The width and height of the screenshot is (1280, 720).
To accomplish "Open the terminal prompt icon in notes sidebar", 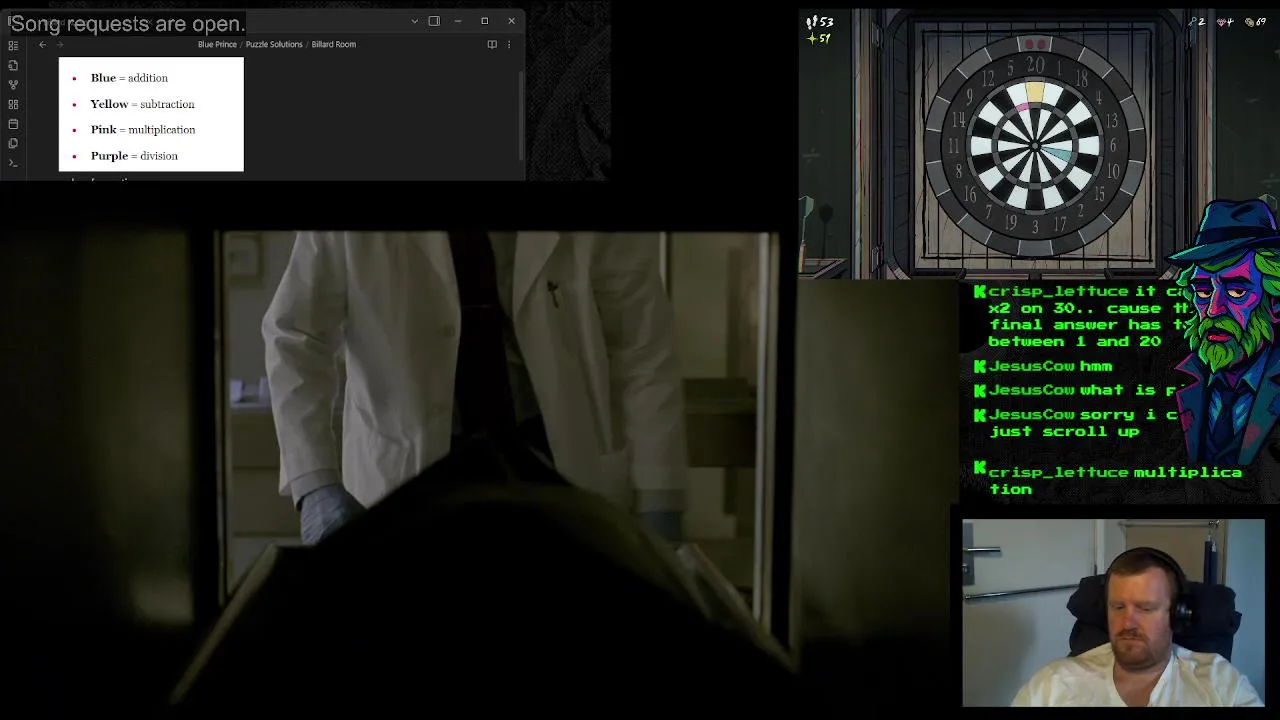I will 13,163.
